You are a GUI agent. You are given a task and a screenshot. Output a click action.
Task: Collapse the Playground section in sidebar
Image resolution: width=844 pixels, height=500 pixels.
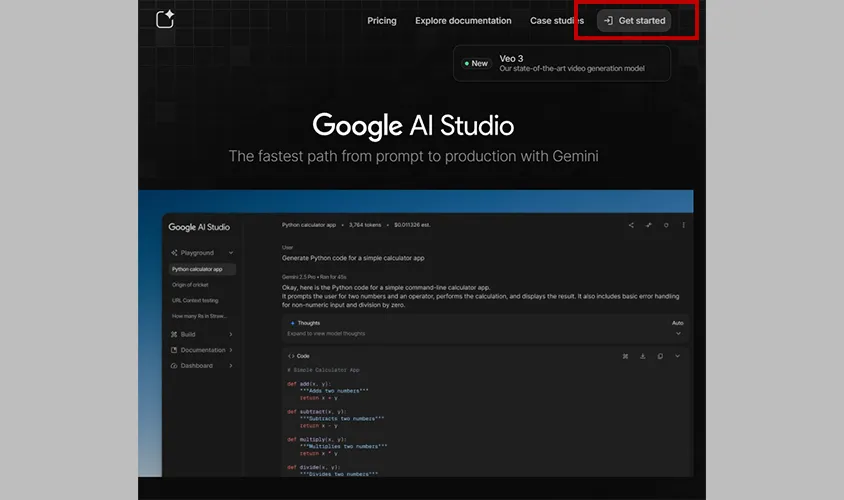[231, 253]
